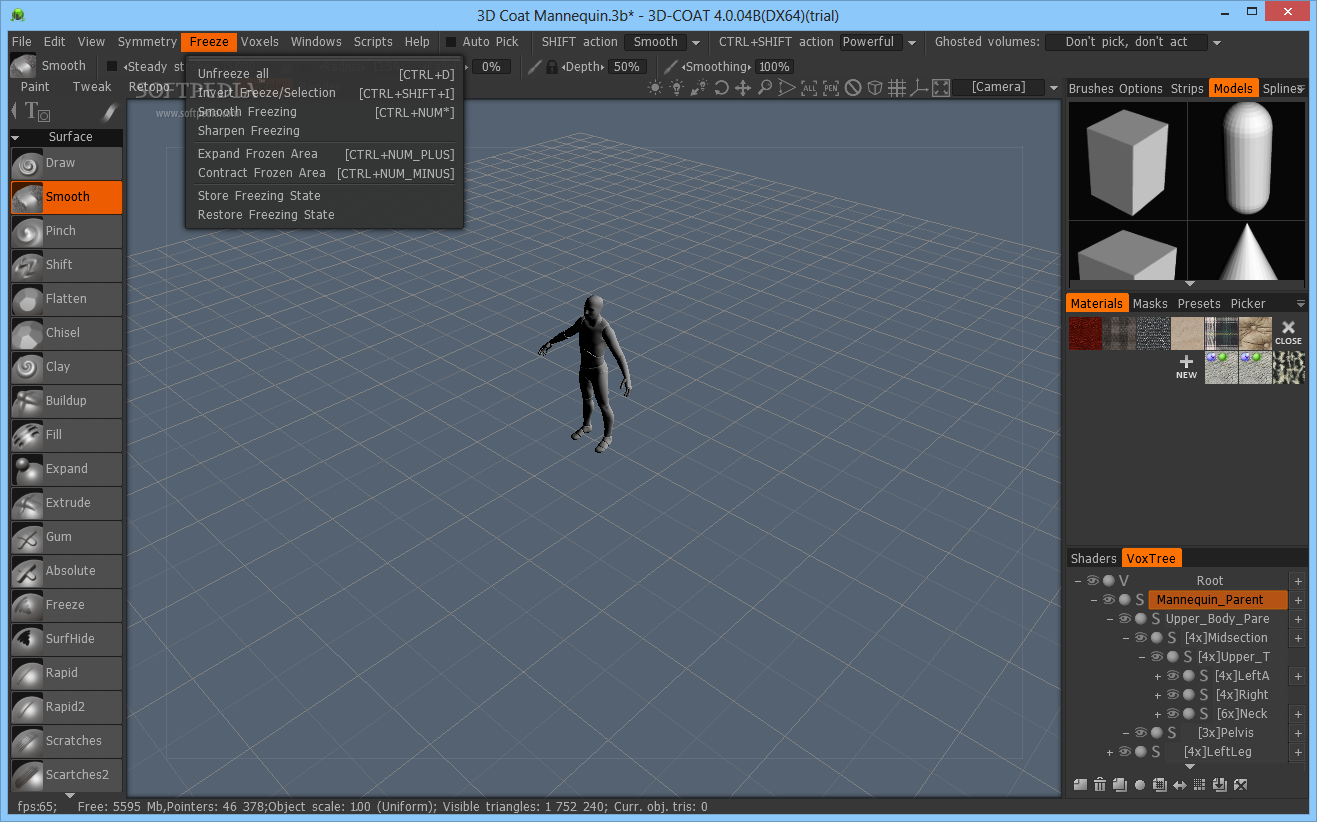Image resolution: width=1317 pixels, height=822 pixels.
Task: Enable the Auto Pick checkbox
Action: coord(451,42)
